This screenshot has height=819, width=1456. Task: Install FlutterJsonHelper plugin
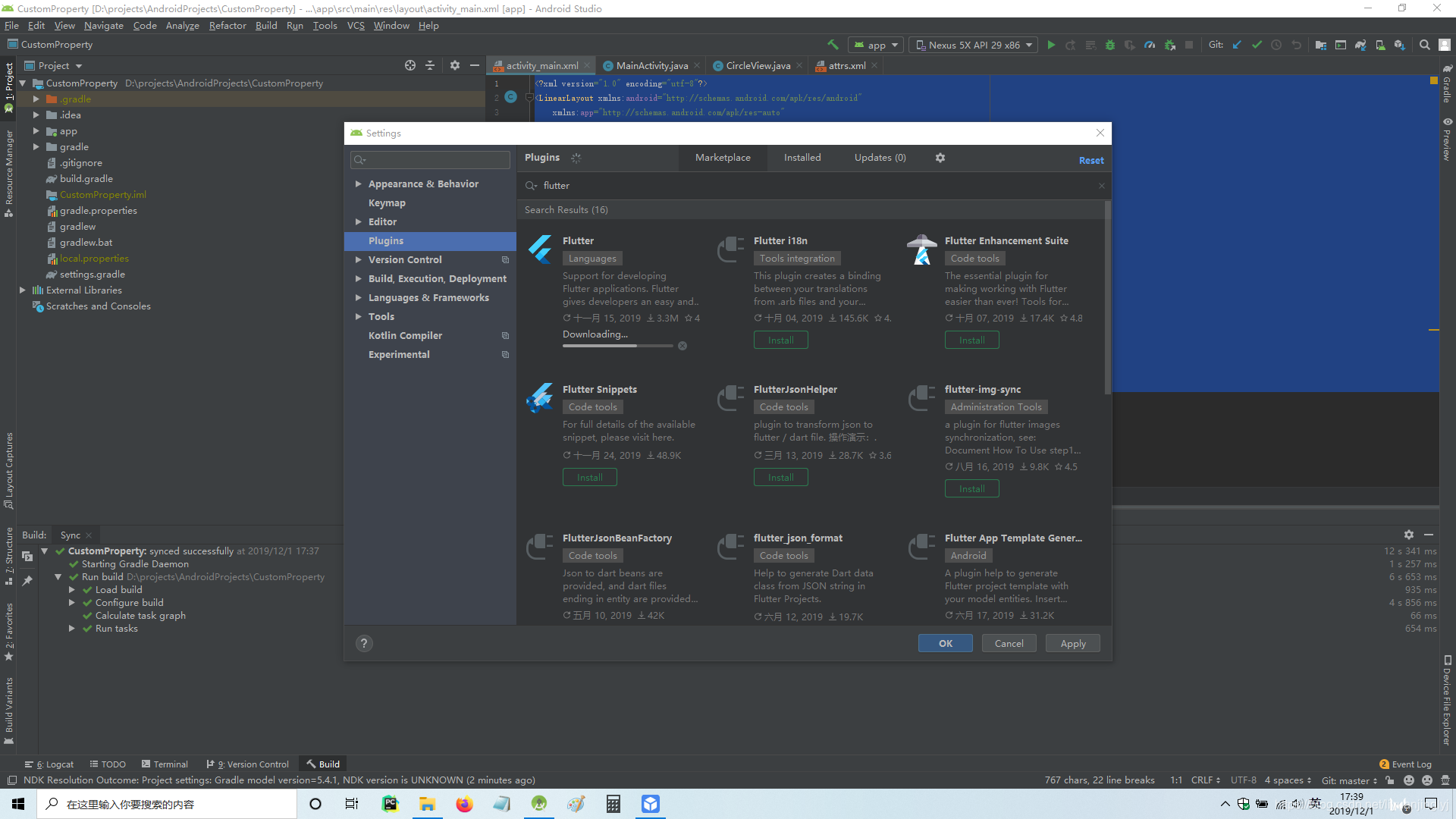(781, 478)
